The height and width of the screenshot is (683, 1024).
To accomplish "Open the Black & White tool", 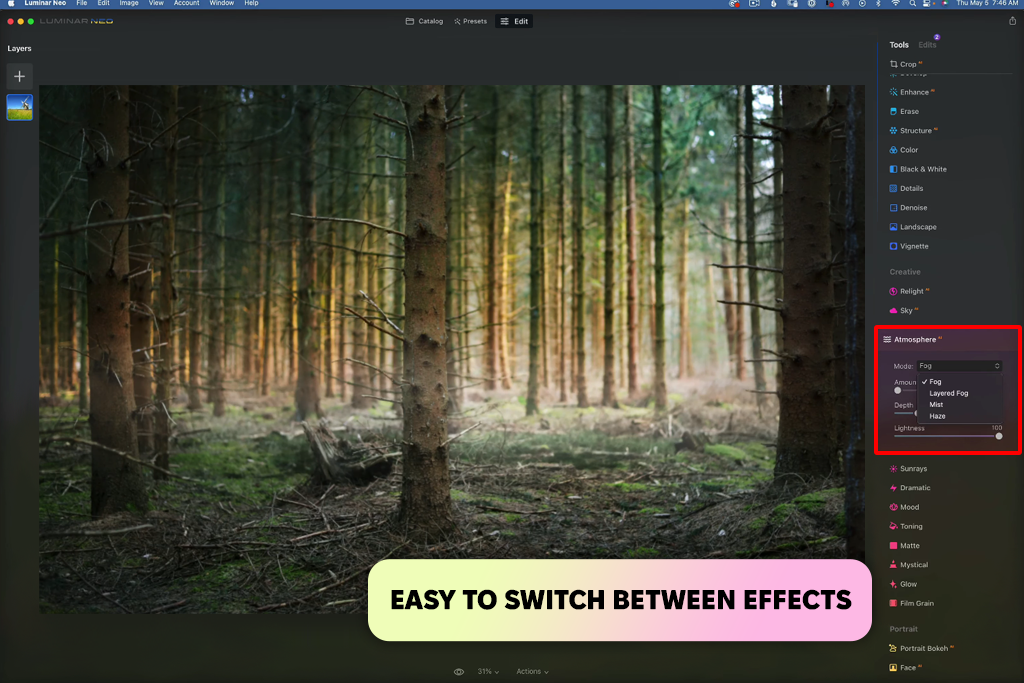I will tap(918, 169).
